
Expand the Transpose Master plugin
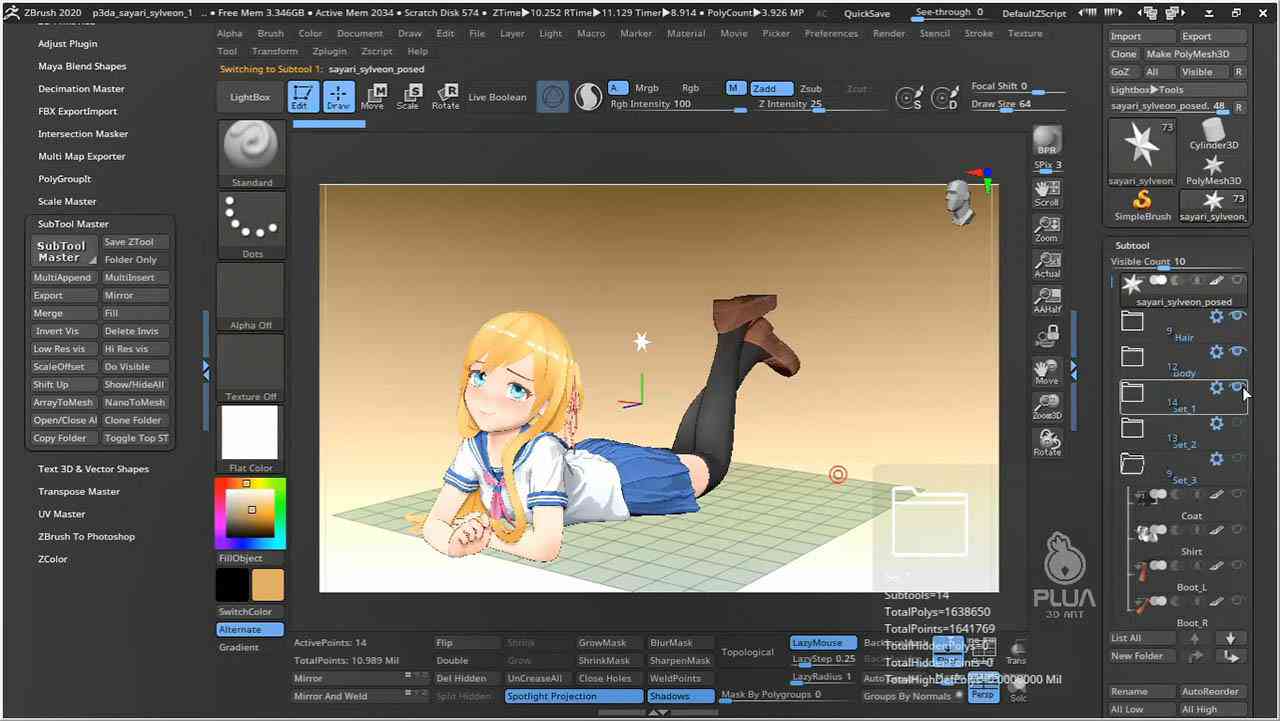click(x=79, y=492)
